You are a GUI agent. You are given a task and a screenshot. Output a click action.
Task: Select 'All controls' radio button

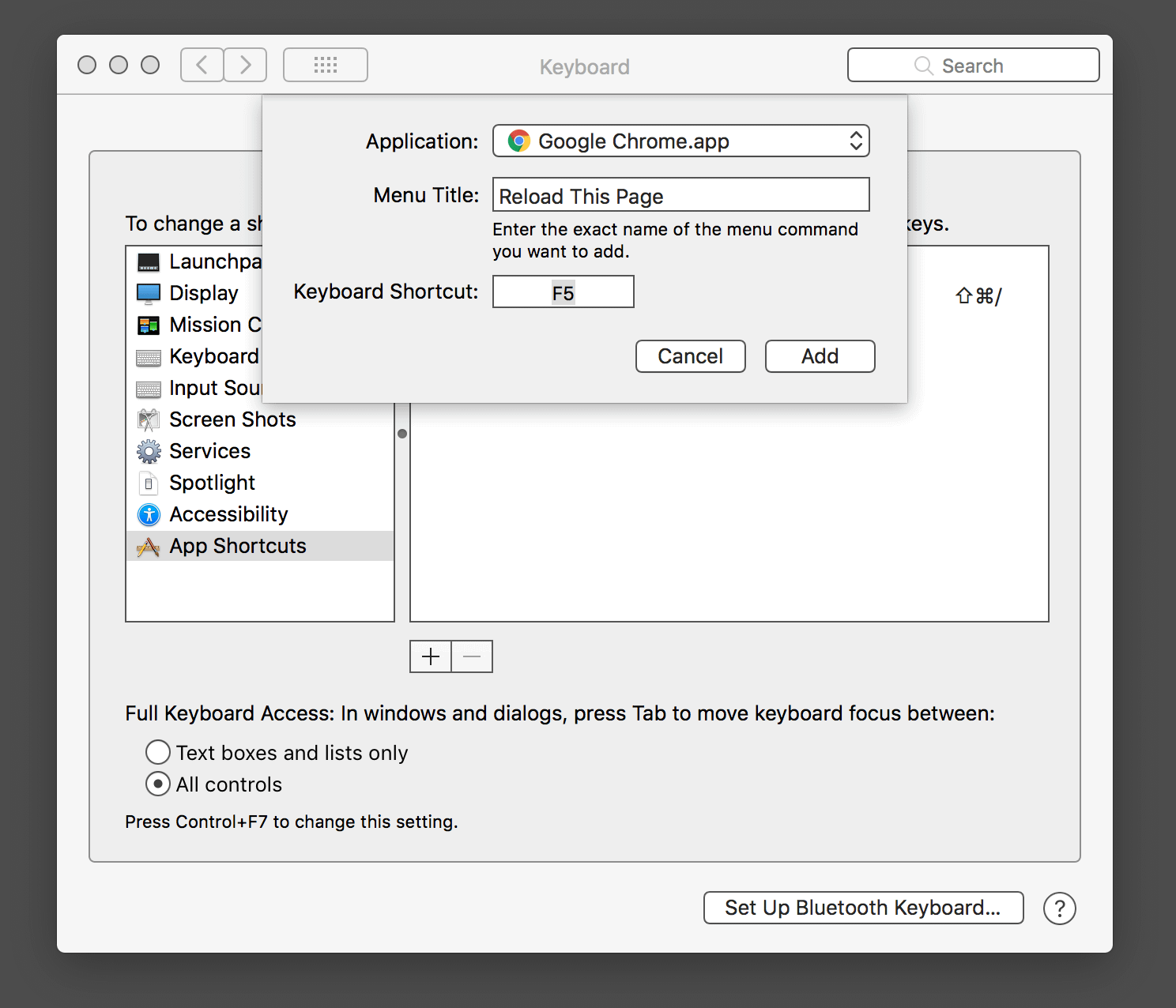coord(158,784)
